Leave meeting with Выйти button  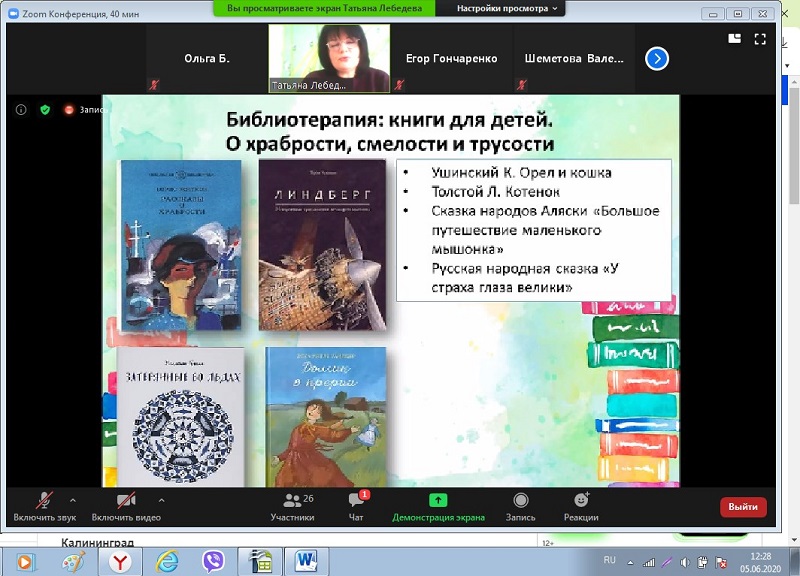click(x=743, y=507)
